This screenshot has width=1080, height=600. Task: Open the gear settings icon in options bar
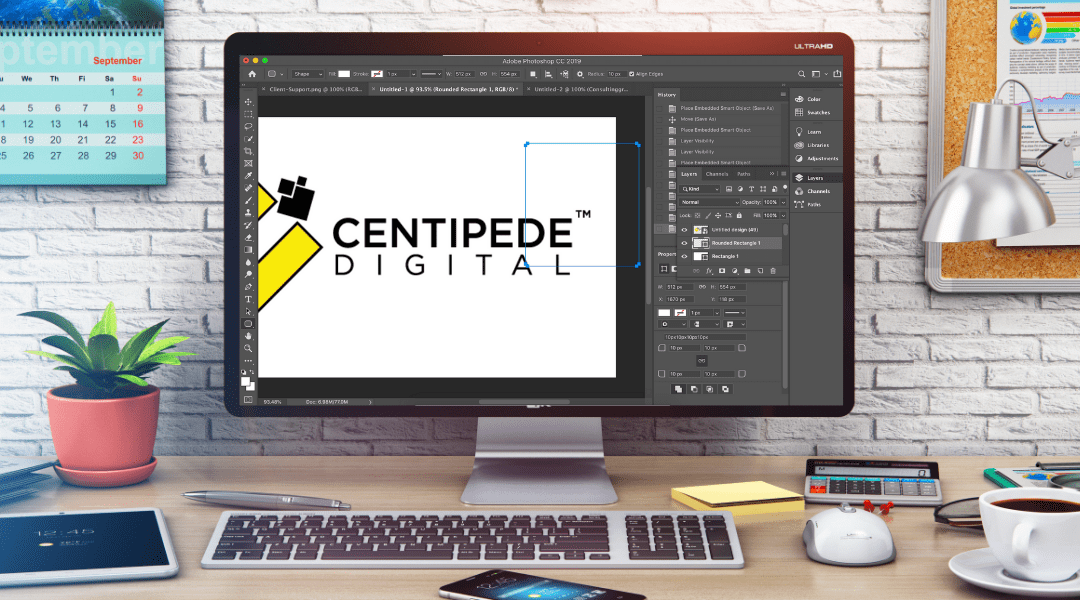[580, 74]
